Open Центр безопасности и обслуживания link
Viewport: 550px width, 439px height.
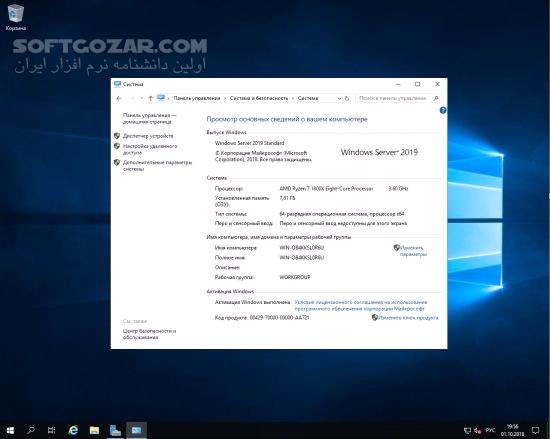pos(149,334)
